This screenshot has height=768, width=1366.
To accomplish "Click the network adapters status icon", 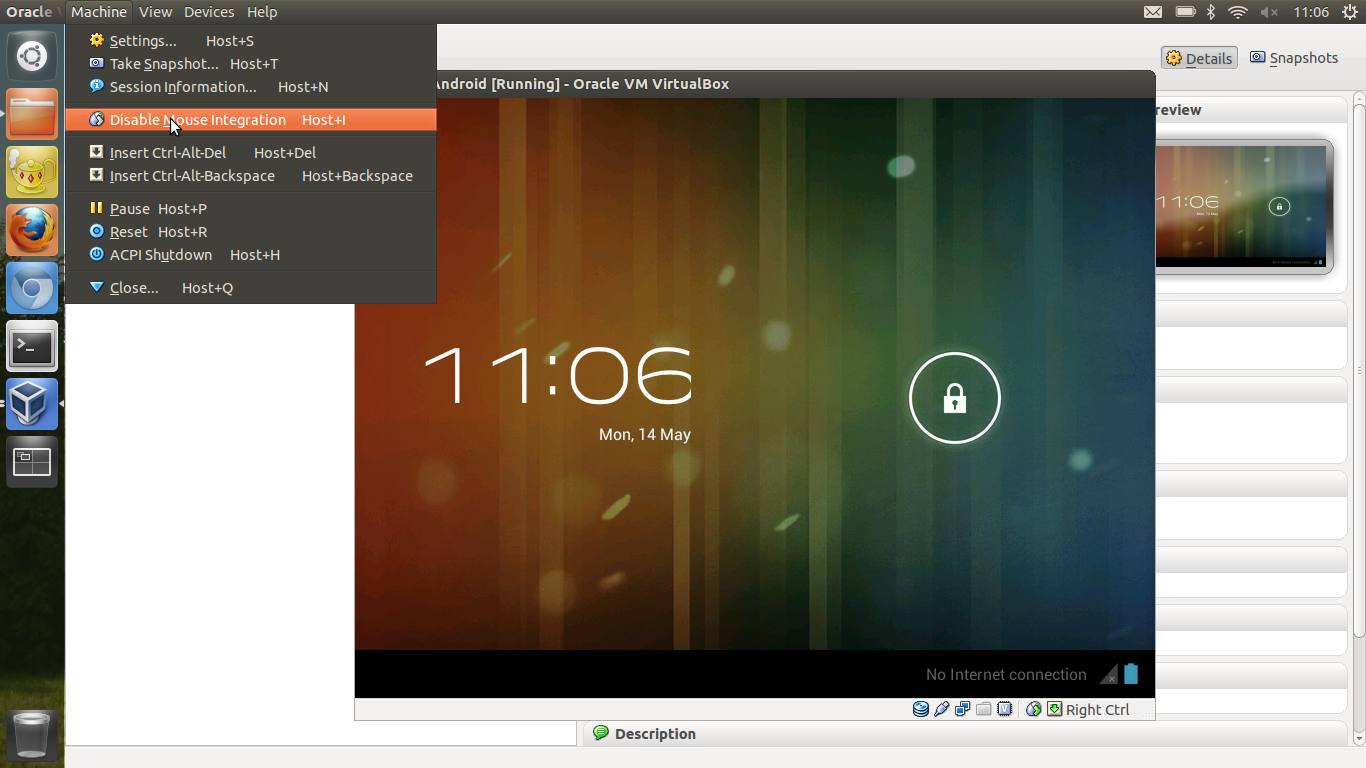I will click(962, 709).
